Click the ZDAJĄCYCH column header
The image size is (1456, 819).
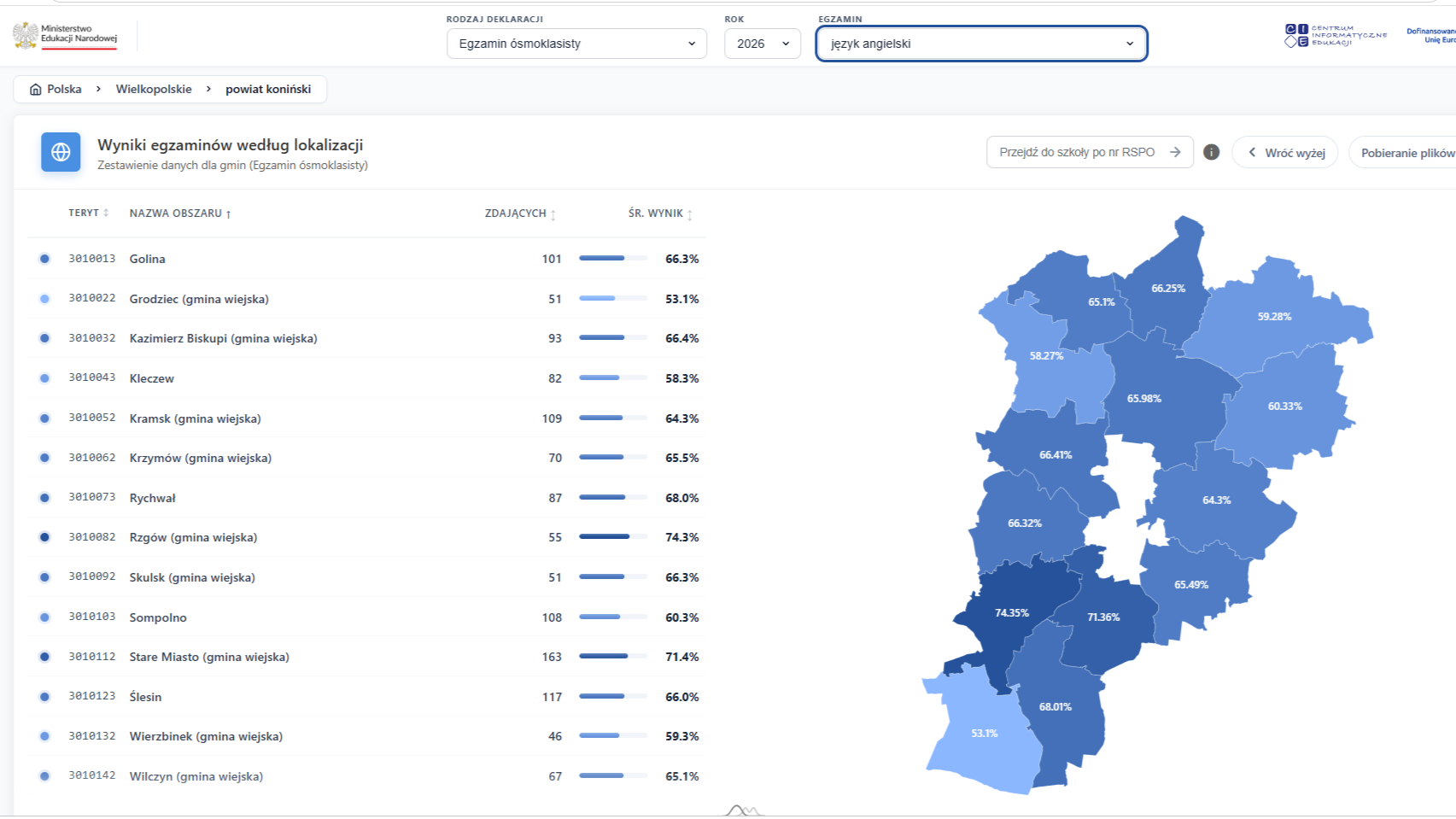(x=515, y=214)
